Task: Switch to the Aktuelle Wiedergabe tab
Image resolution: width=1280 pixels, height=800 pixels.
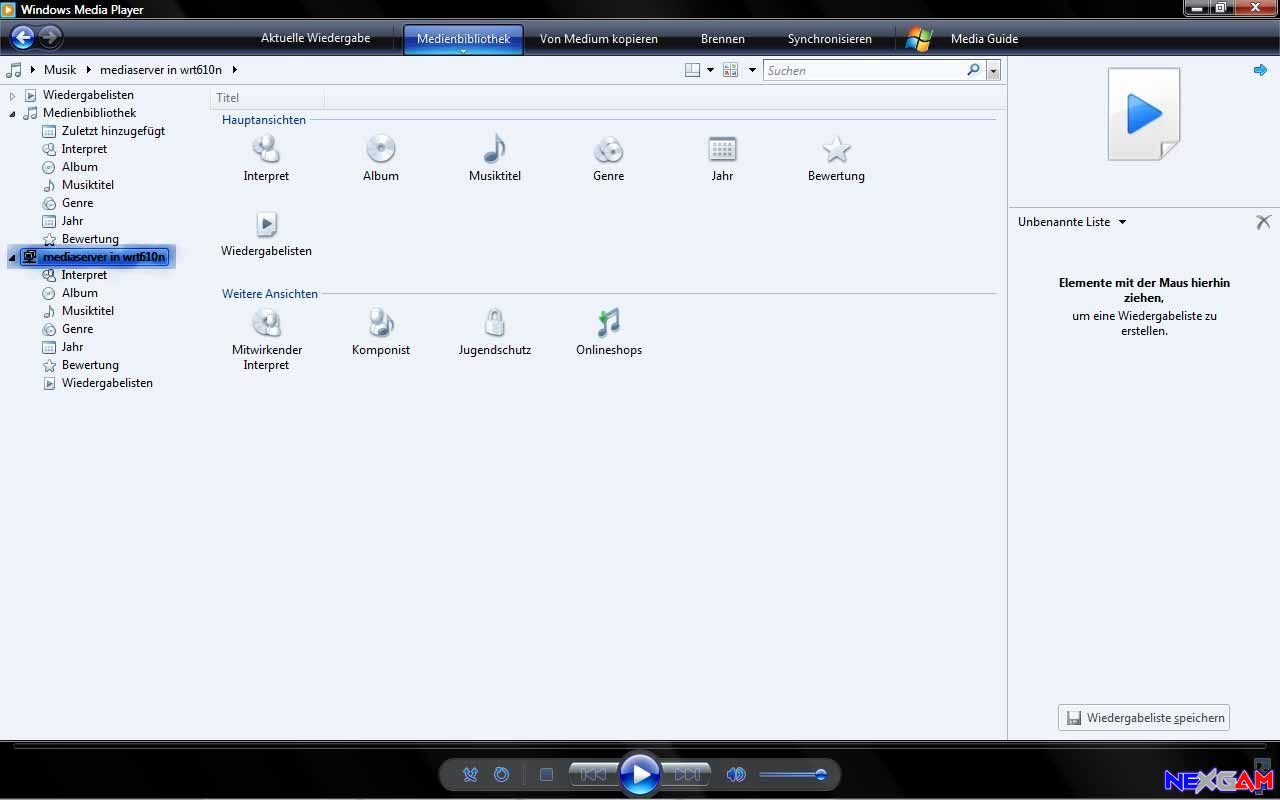Action: 315,39
